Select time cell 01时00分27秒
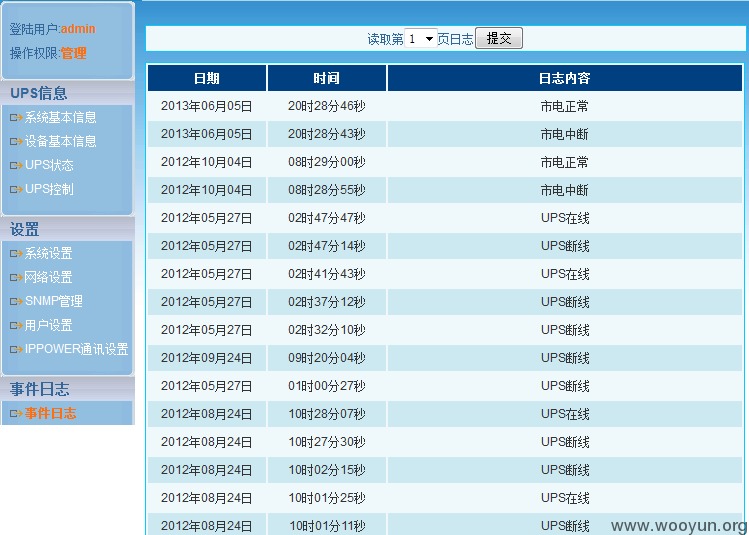The width and height of the screenshot is (749, 535). coord(327,385)
